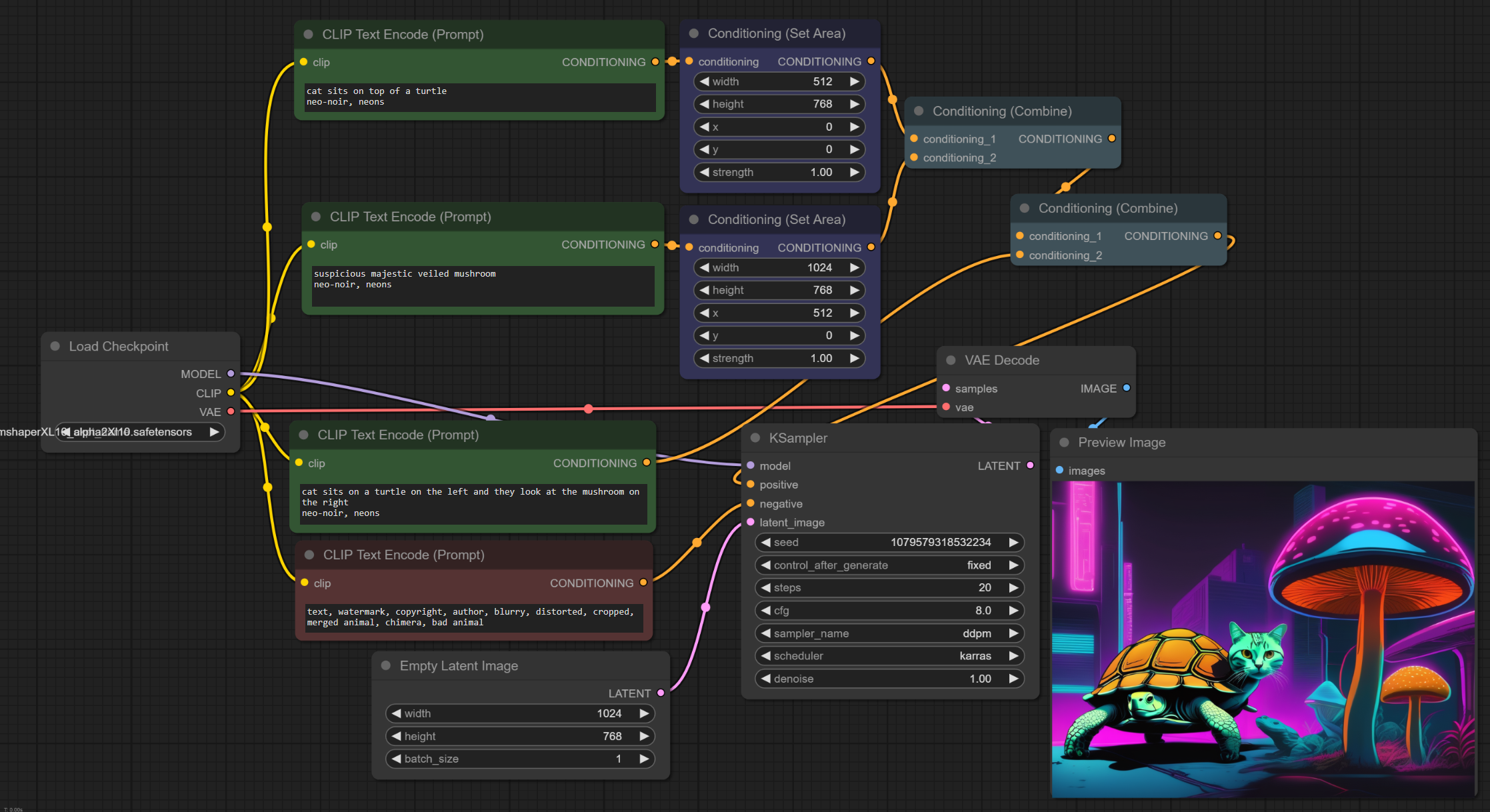Collapse the Load Checkpoint node via its dot
The width and height of the screenshot is (1490, 812).
(x=55, y=346)
